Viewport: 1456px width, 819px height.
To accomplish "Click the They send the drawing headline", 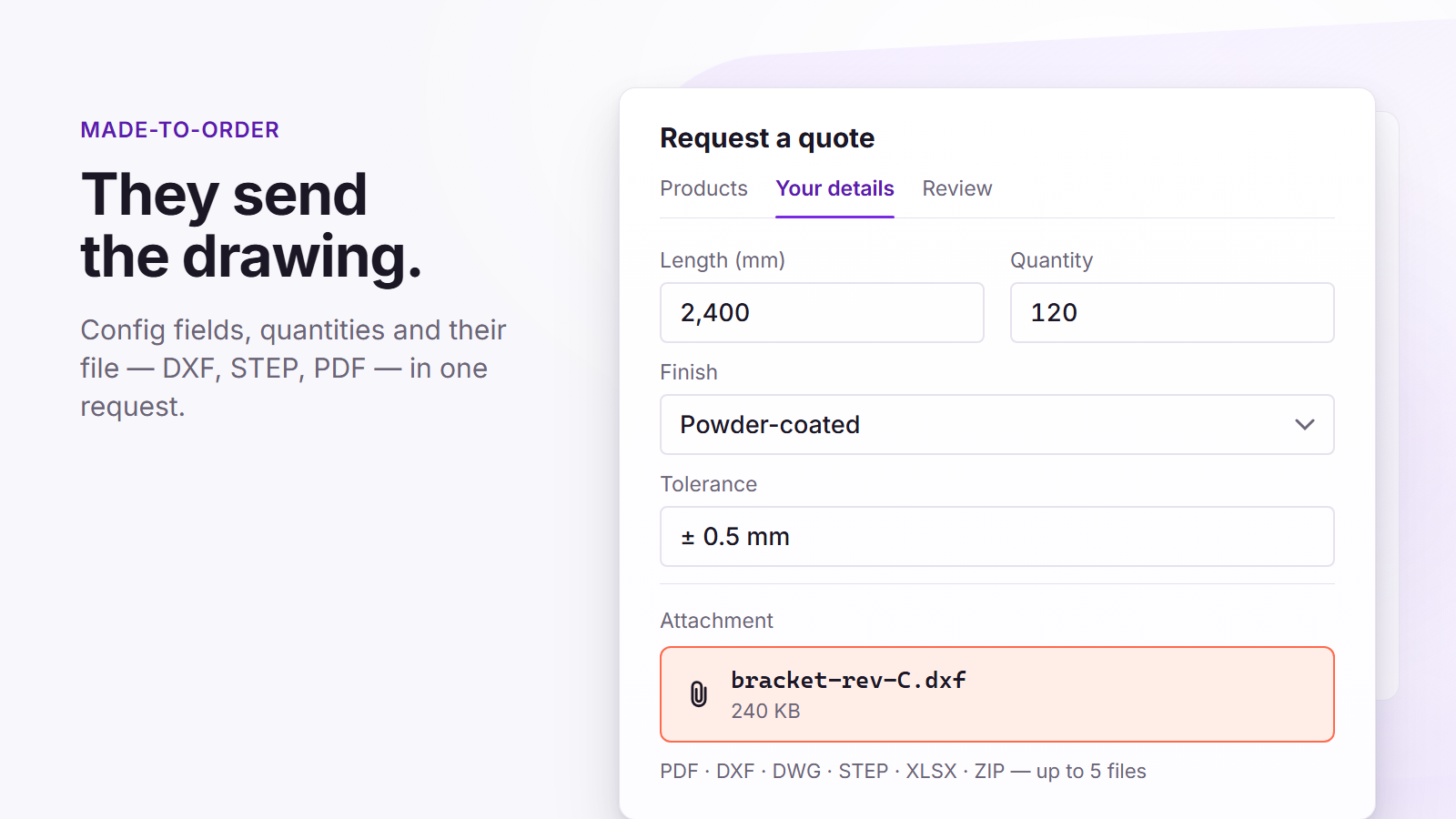I will click(x=251, y=226).
